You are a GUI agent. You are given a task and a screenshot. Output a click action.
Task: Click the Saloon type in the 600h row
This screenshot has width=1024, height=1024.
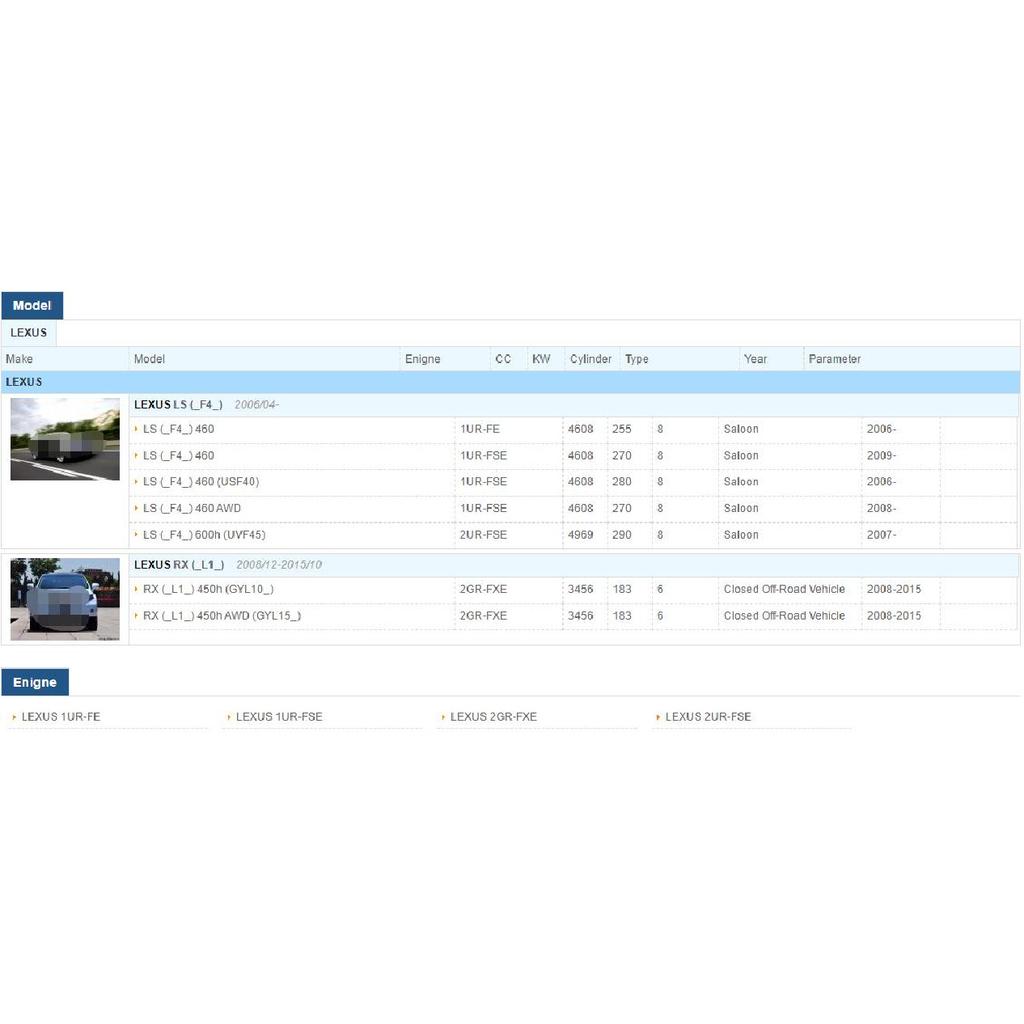click(x=741, y=535)
